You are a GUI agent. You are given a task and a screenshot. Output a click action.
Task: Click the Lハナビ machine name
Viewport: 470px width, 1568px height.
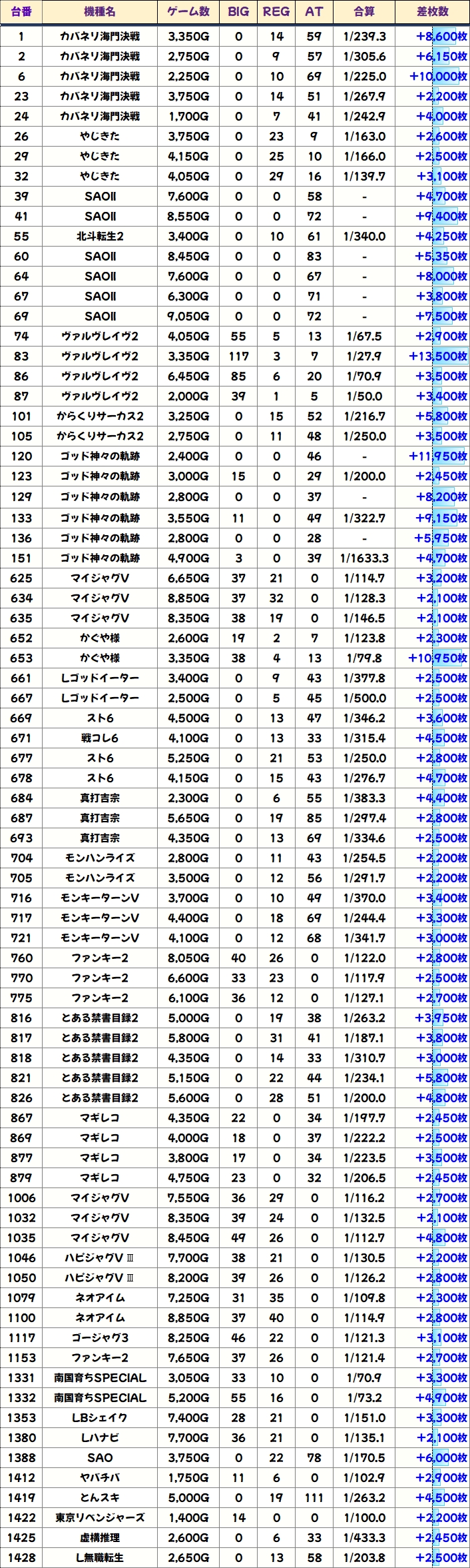(x=100, y=1437)
